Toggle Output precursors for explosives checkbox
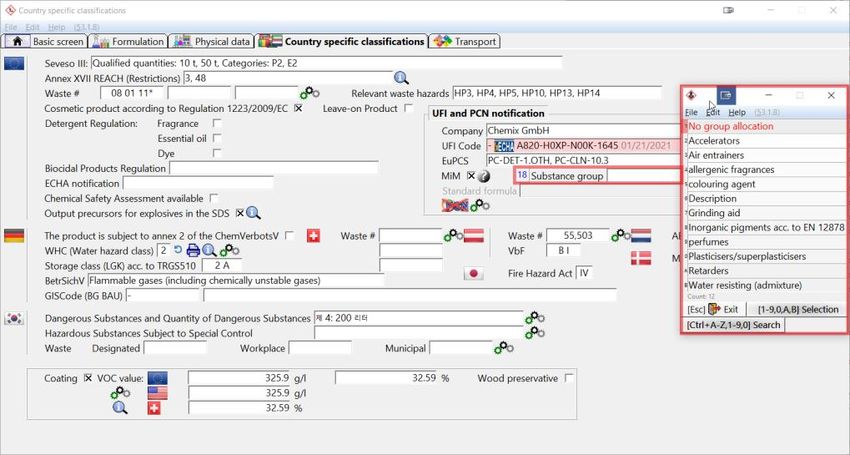The width and height of the screenshot is (850, 455). click(x=240, y=213)
